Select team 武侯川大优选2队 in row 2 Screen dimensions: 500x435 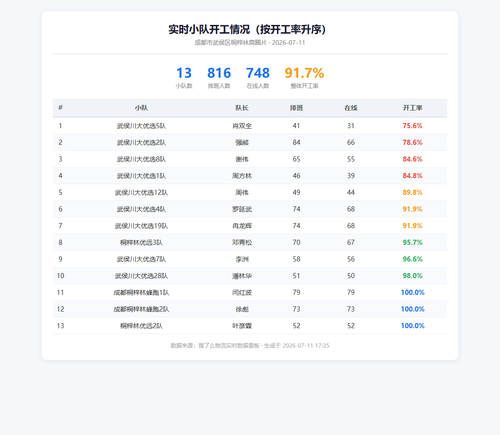pos(141,142)
